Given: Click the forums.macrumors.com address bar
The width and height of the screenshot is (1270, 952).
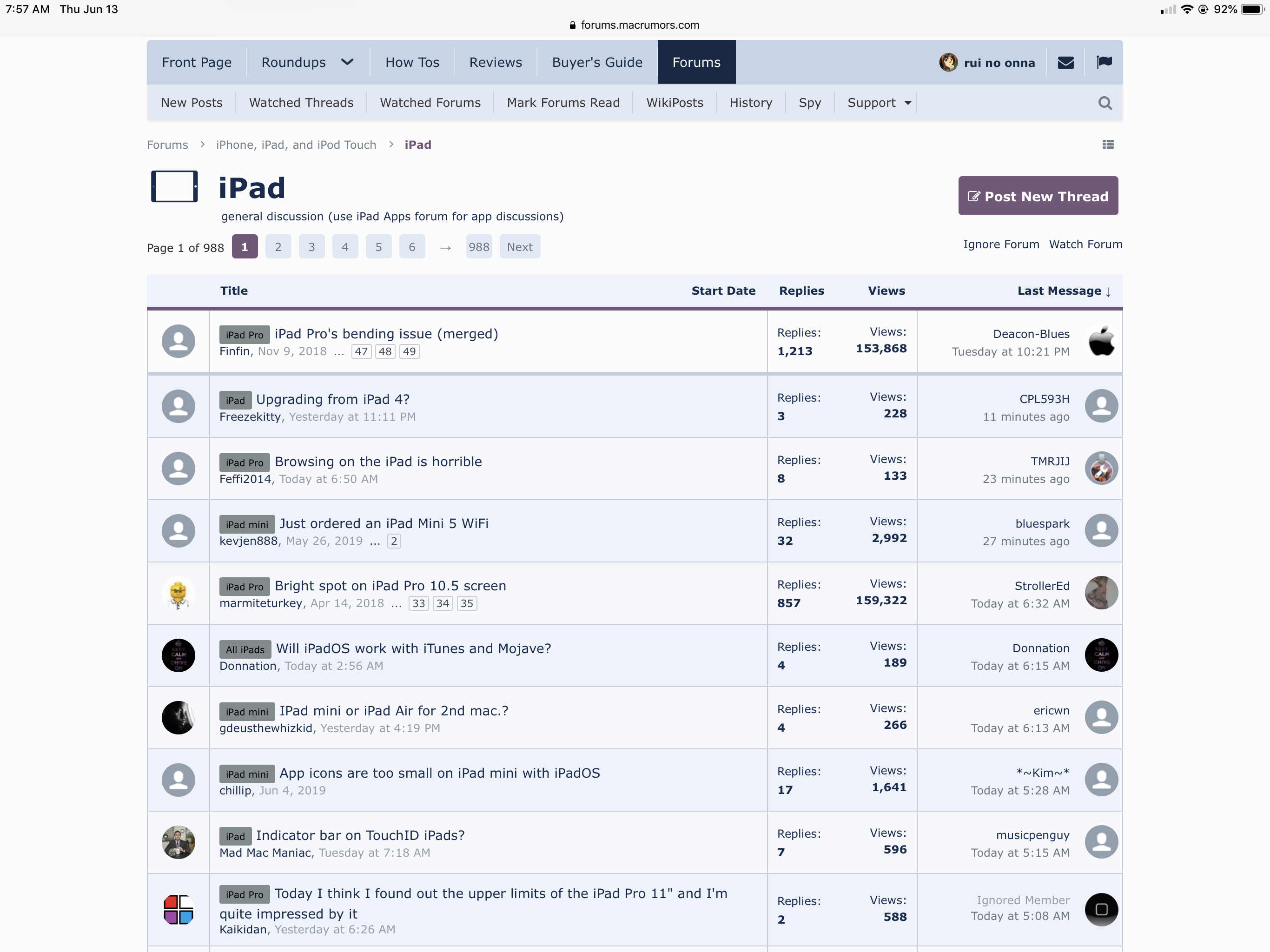Looking at the screenshot, I should coord(635,25).
